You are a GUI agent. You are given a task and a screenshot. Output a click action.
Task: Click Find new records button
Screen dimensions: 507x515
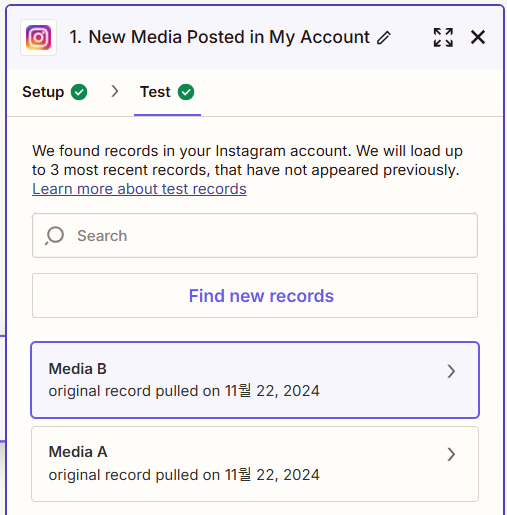coord(255,296)
